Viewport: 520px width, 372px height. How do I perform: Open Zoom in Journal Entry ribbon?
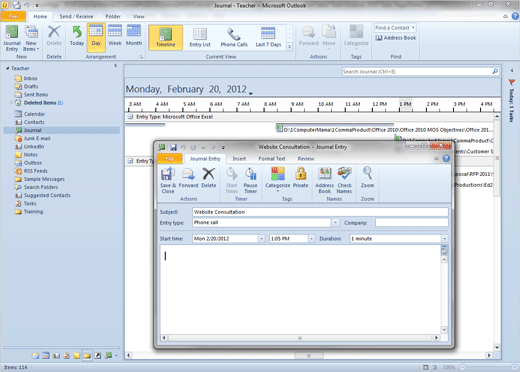tap(367, 178)
